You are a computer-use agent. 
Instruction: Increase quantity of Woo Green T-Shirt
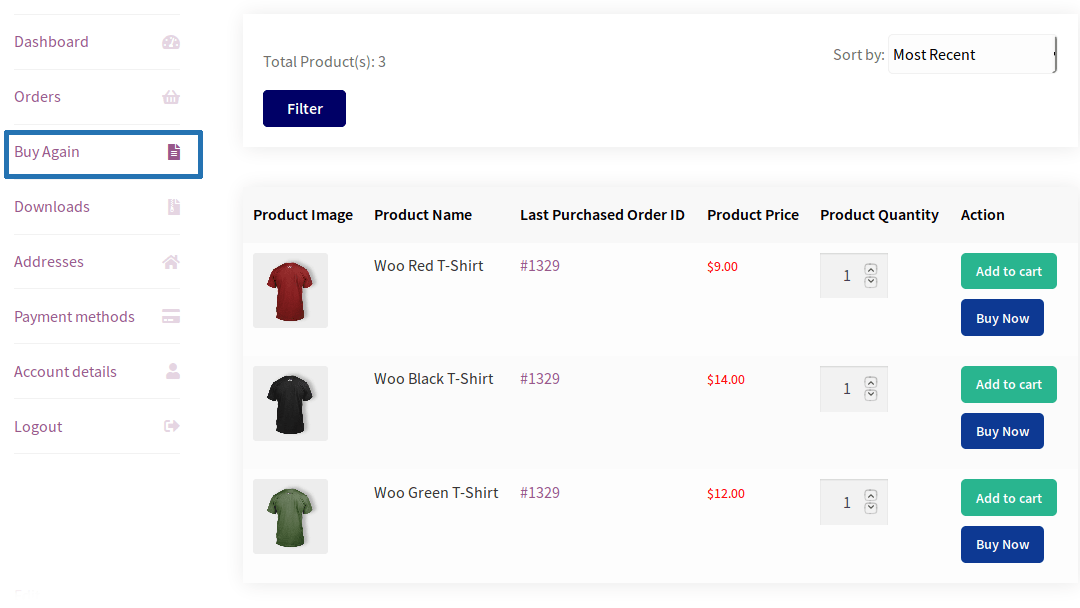[870, 495]
